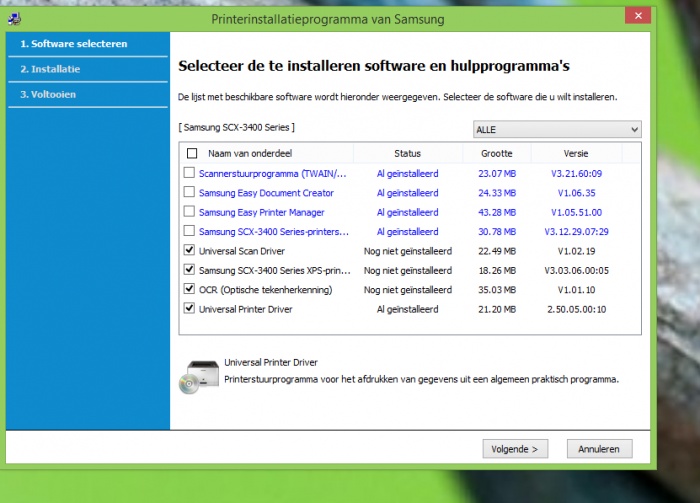The image size is (700, 503).
Task: Click the size value 43.28 MB
Action: [497, 212]
